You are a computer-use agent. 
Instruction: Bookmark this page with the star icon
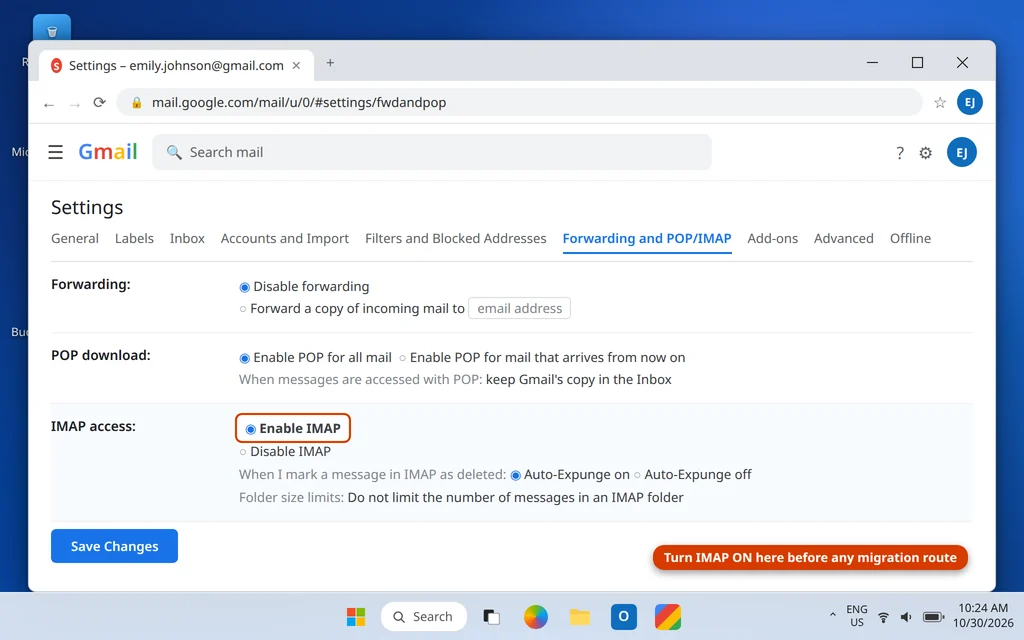[x=940, y=103]
